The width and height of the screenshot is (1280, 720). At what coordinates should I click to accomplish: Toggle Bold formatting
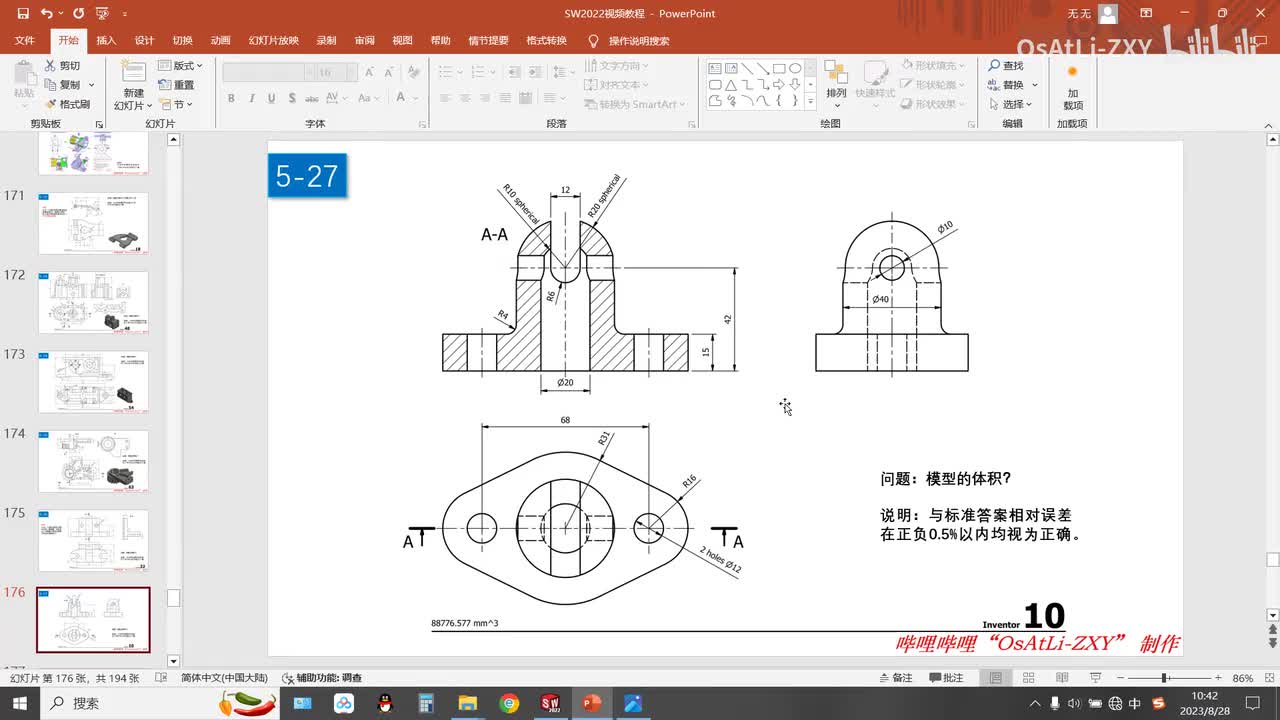pyautogui.click(x=231, y=98)
